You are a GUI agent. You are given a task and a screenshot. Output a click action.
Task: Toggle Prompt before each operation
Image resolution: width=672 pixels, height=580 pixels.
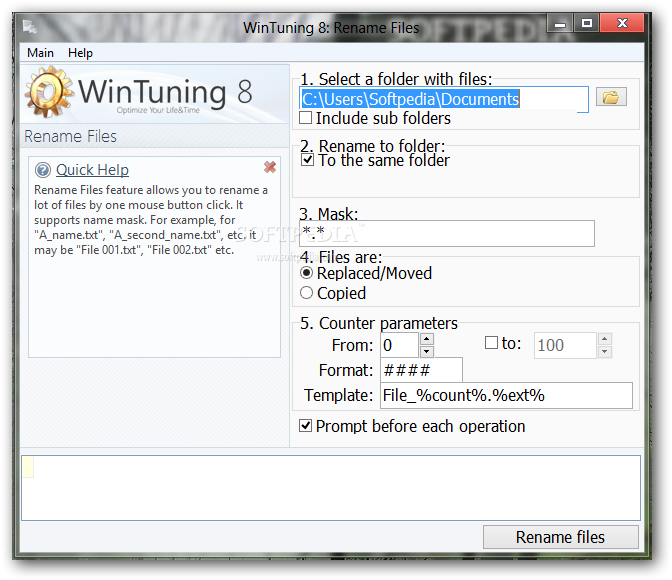click(305, 426)
